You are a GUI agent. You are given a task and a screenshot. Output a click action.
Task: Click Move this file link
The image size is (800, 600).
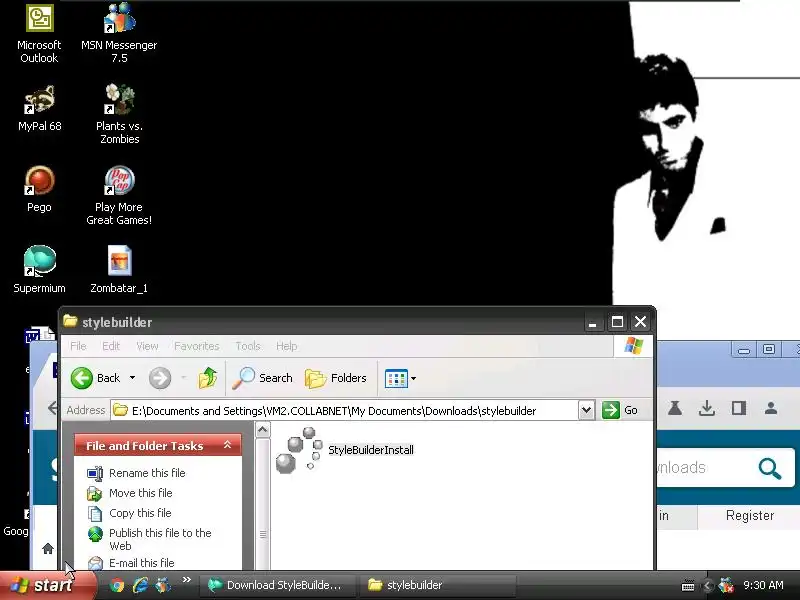[140, 493]
